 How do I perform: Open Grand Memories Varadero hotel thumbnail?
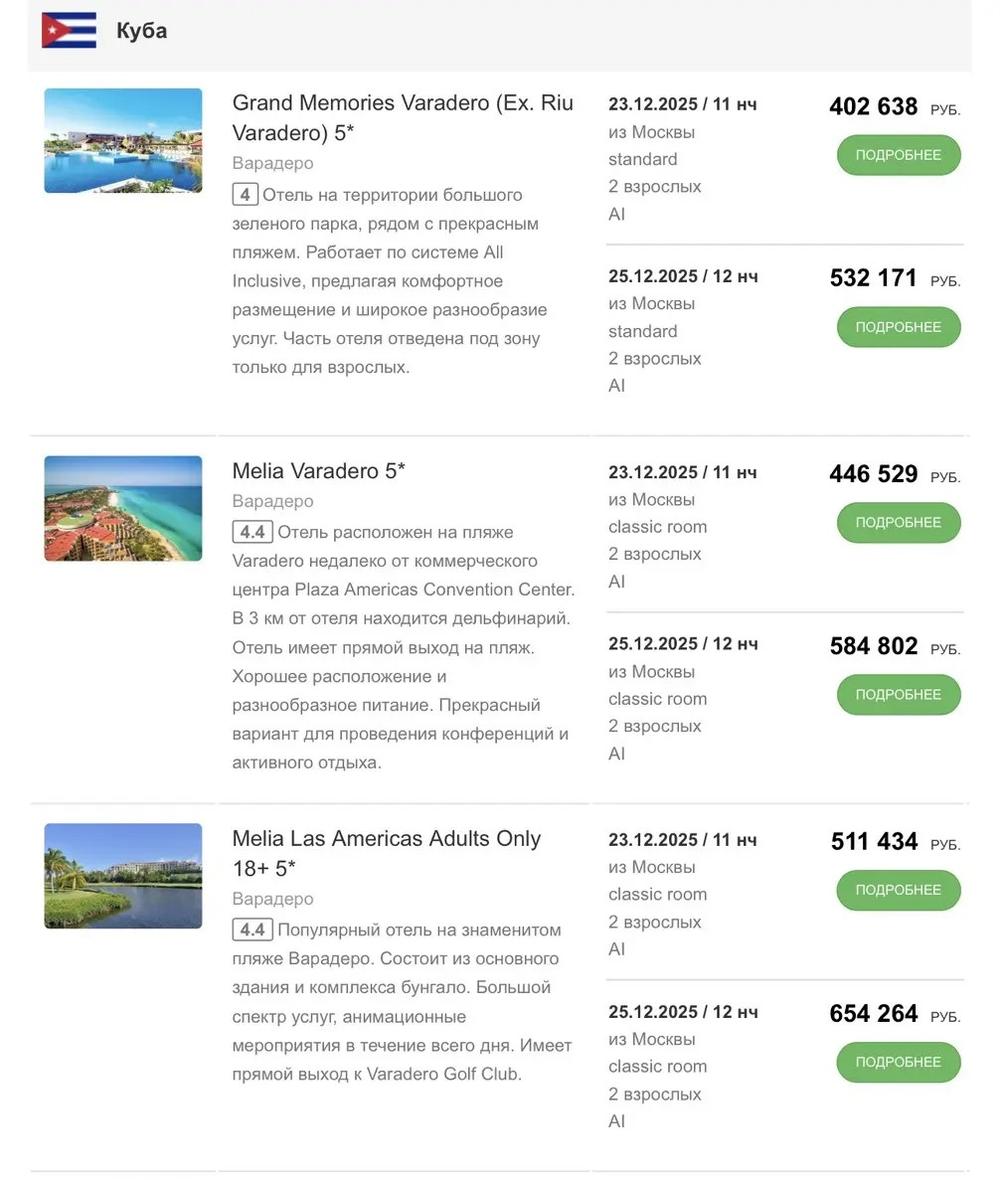(x=123, y=141)
